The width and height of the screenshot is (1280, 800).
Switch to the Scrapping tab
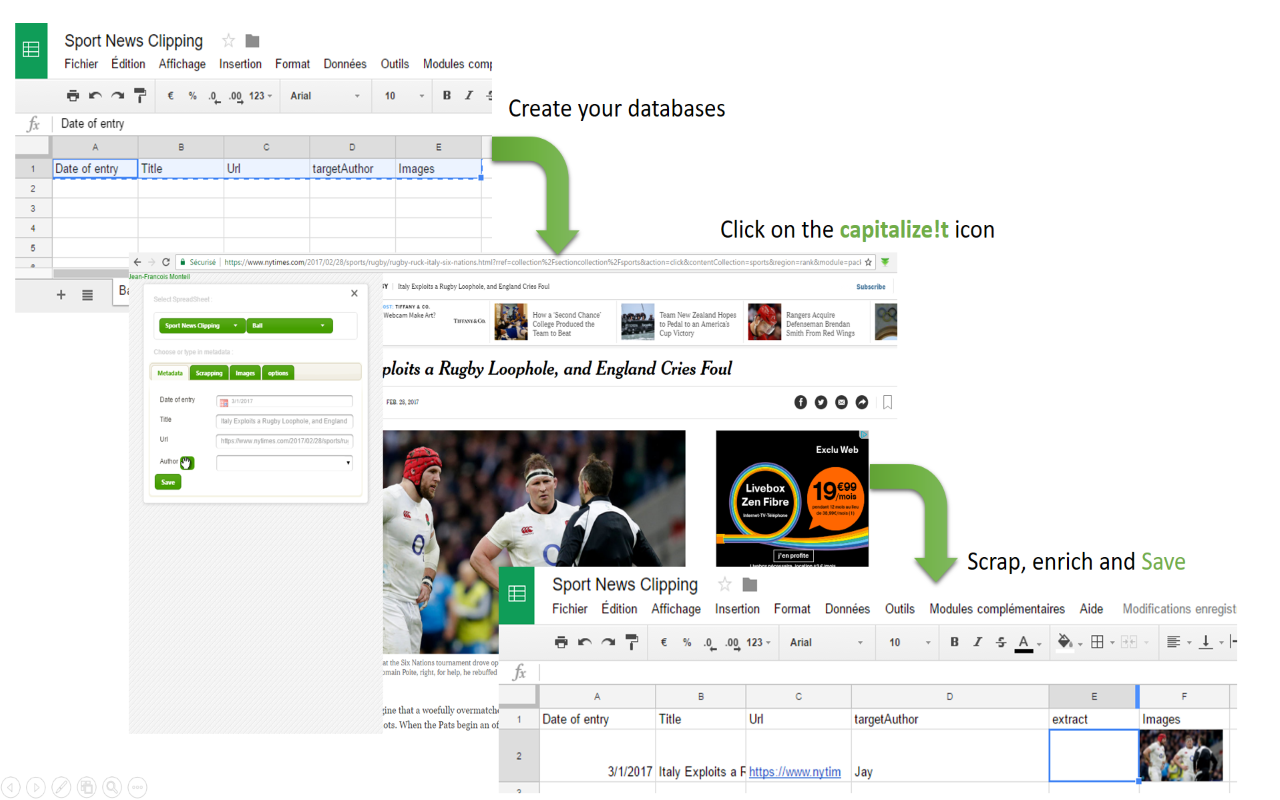209,373
